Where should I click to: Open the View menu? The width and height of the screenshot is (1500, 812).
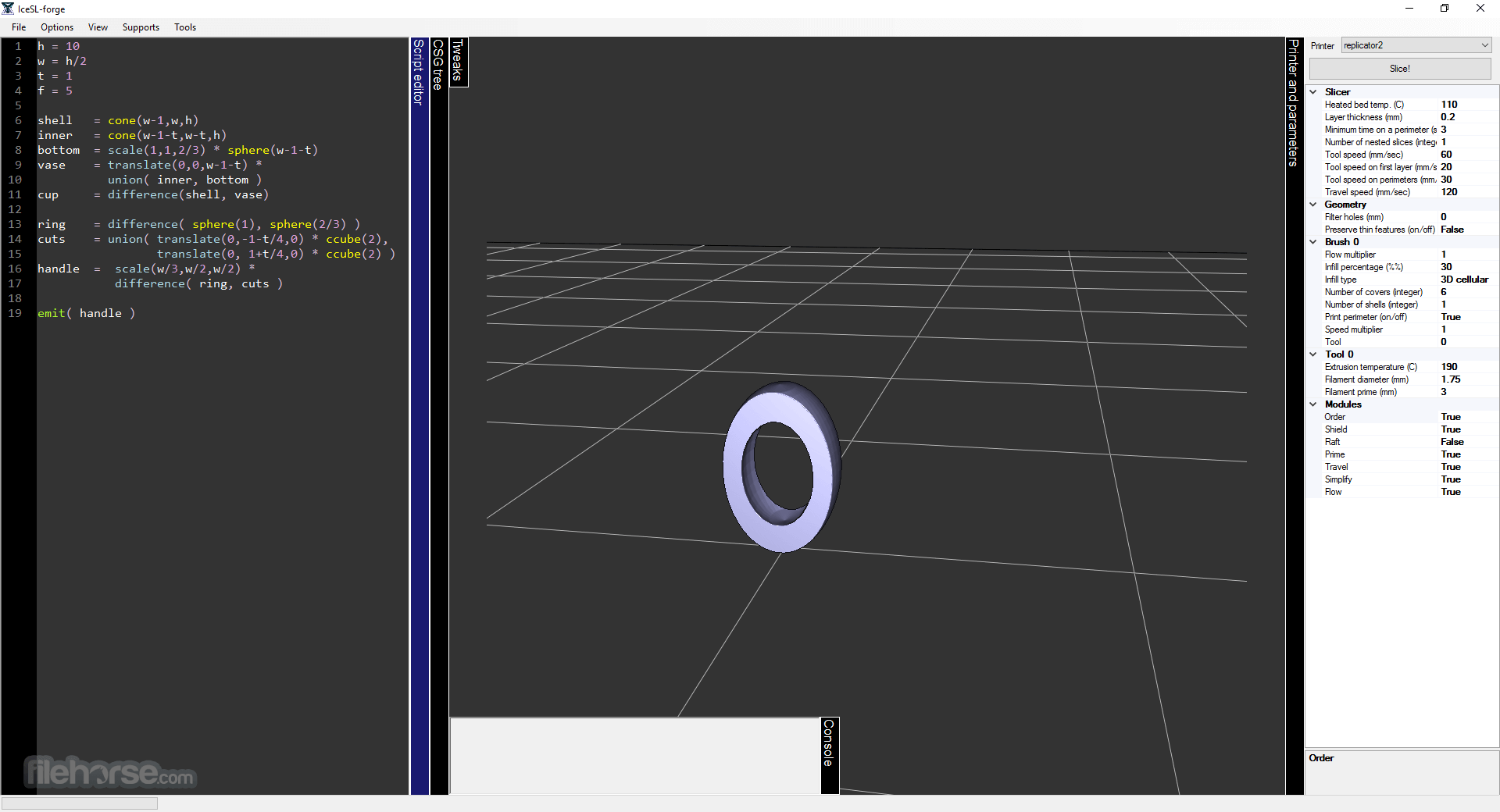(x=98, y=27)
